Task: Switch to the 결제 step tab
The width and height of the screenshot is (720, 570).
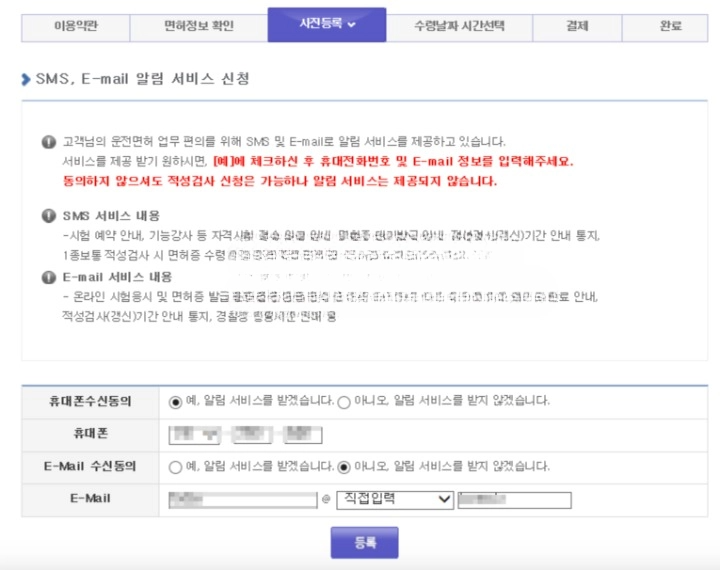Action: point(577,27)
